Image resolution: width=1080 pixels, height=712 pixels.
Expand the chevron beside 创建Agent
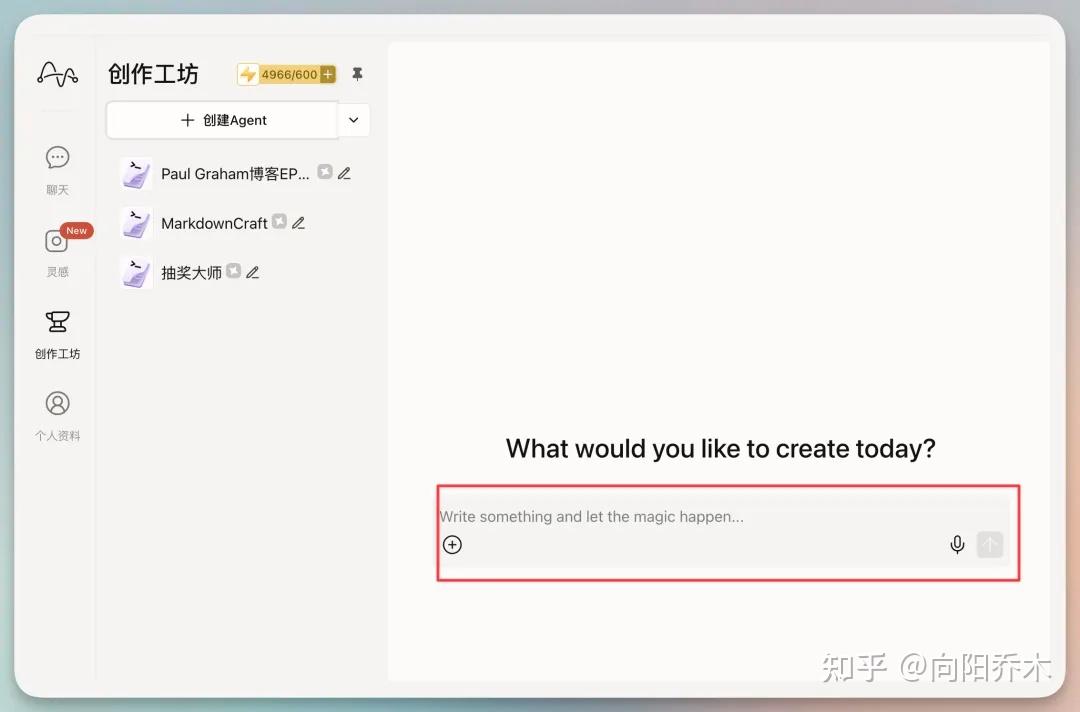coord(353,119)
